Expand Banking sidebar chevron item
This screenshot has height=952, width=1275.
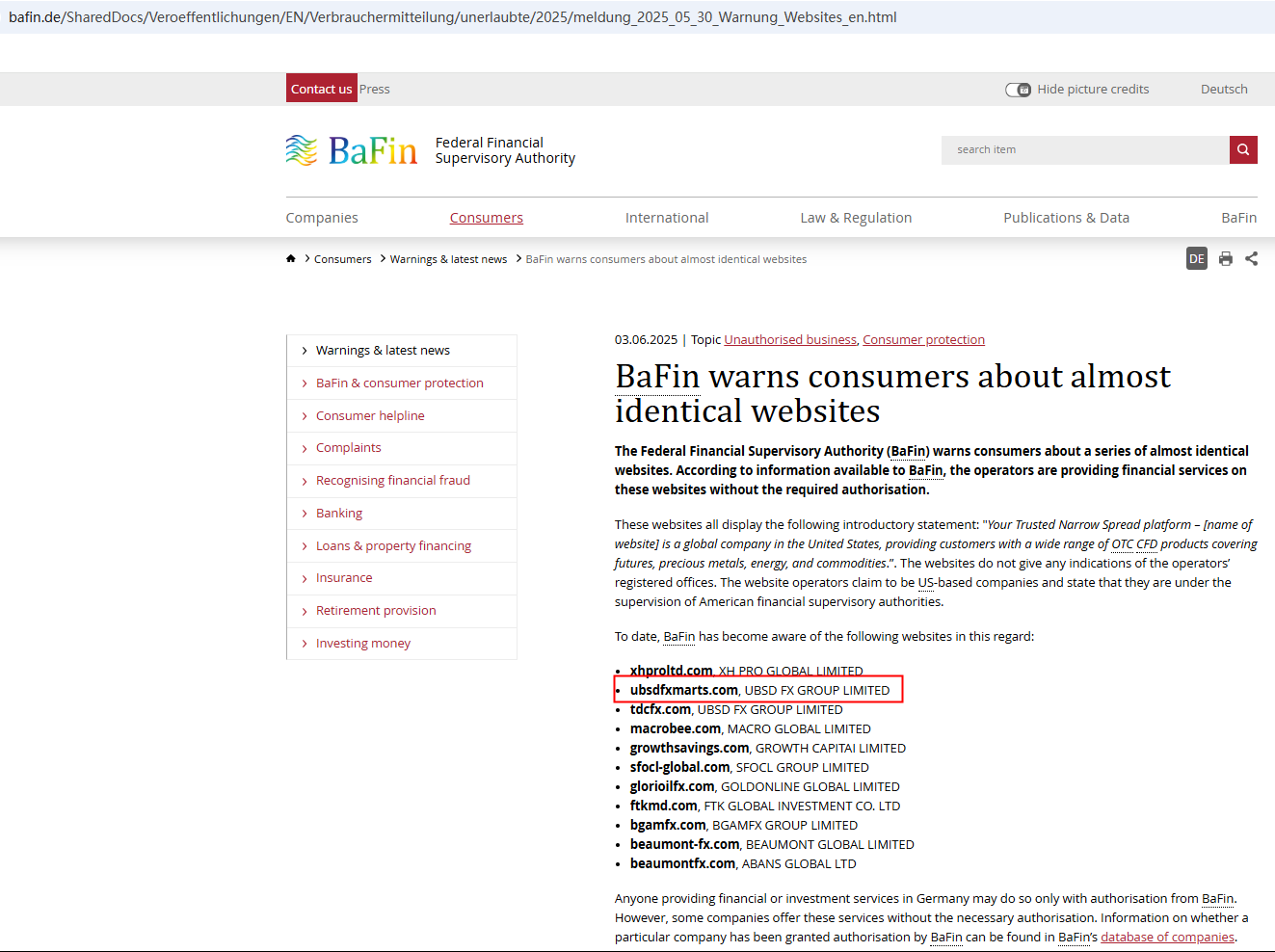[338, 514]
